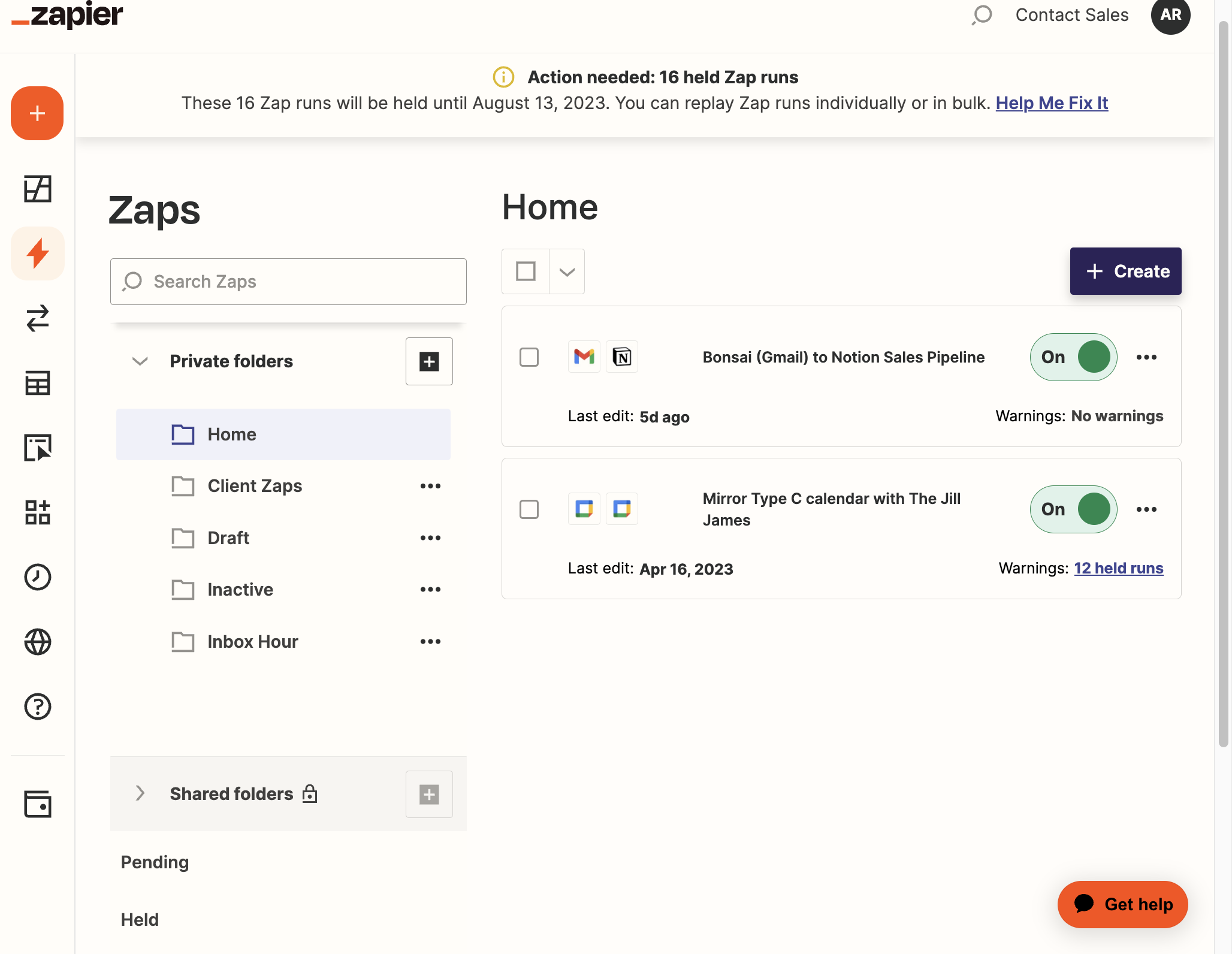Open the 12 held runs warning link
The height and width of the screenshot is (954, 1232).
[x=1118, y=568]
